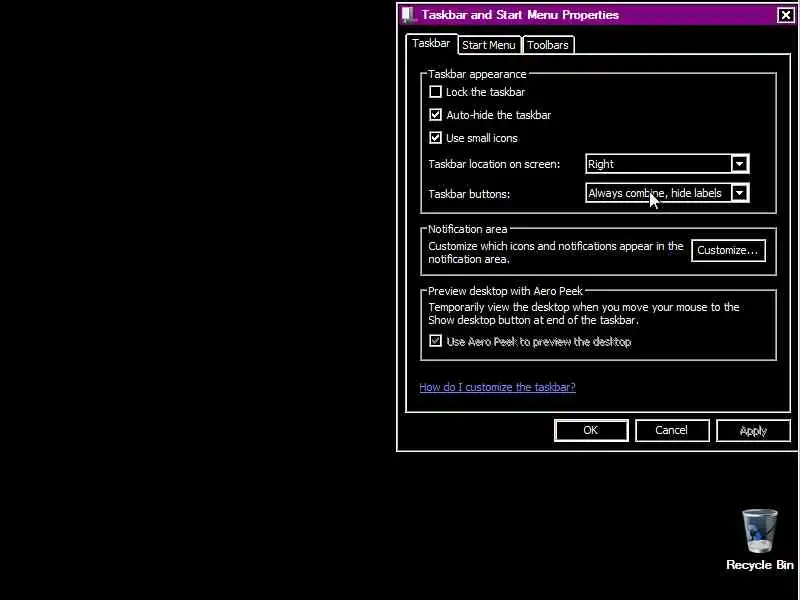Toggle Use Aero Peek to preview desktop

click(435, 341)
